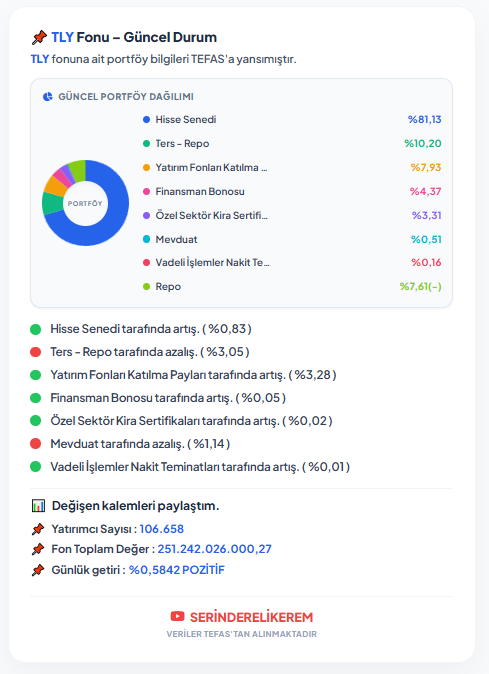Click the PORTFÖY label in the donut chart center
This screenshot has width=489, height=674.
click(85, 203)
